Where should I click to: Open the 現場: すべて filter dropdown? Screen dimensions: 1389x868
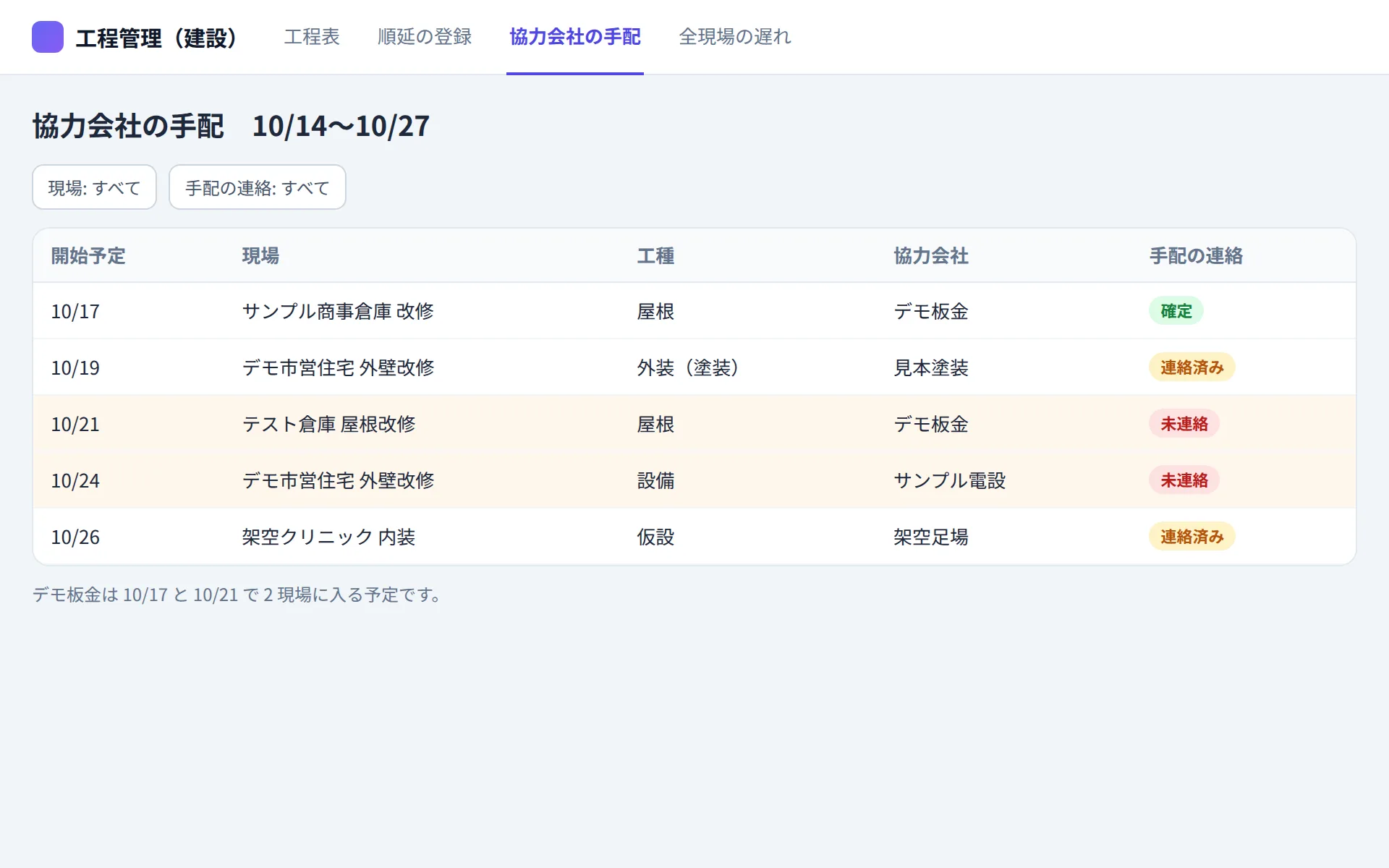pyautogui.click(x=94, y=187)
